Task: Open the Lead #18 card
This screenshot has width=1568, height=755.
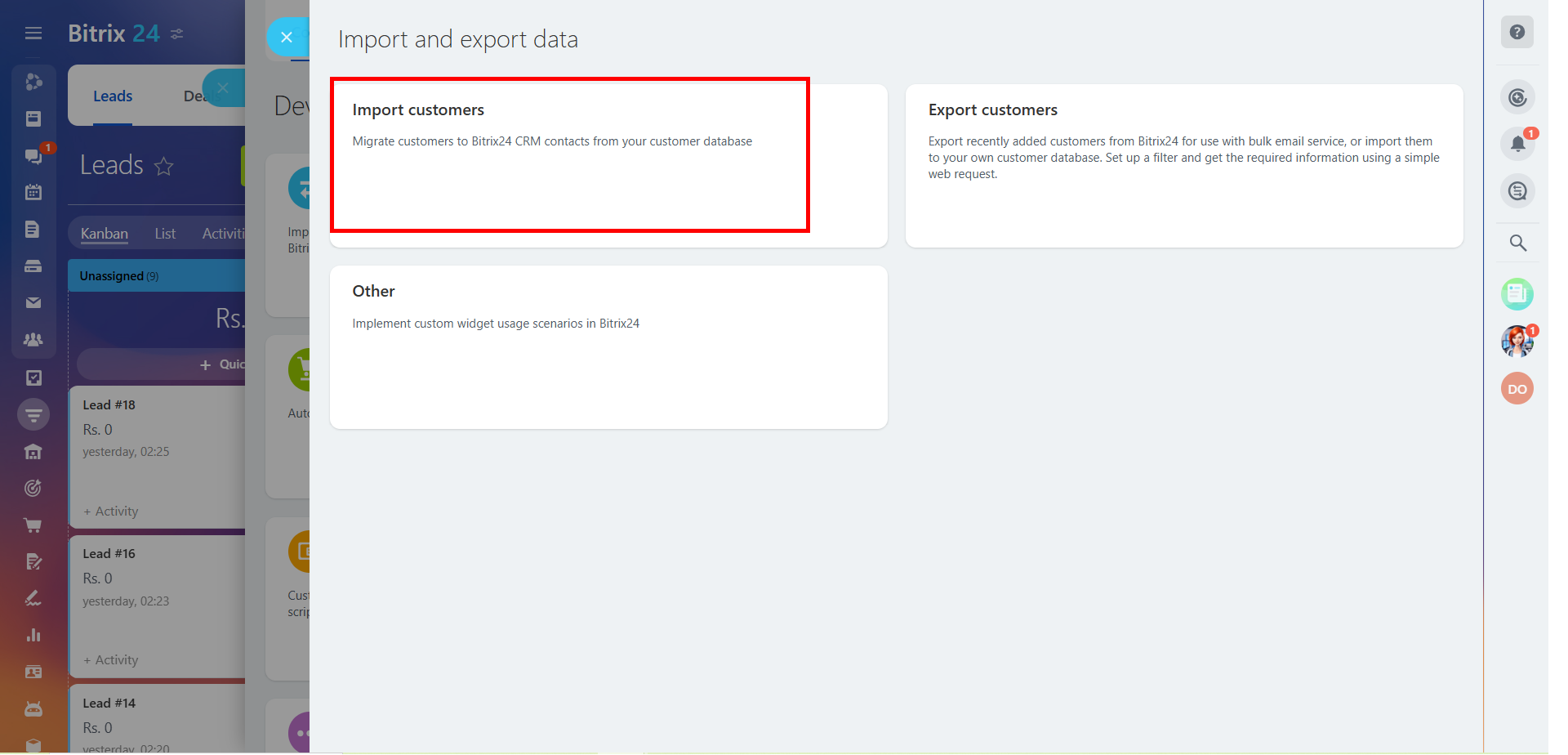Action: [x=157, y=458]
